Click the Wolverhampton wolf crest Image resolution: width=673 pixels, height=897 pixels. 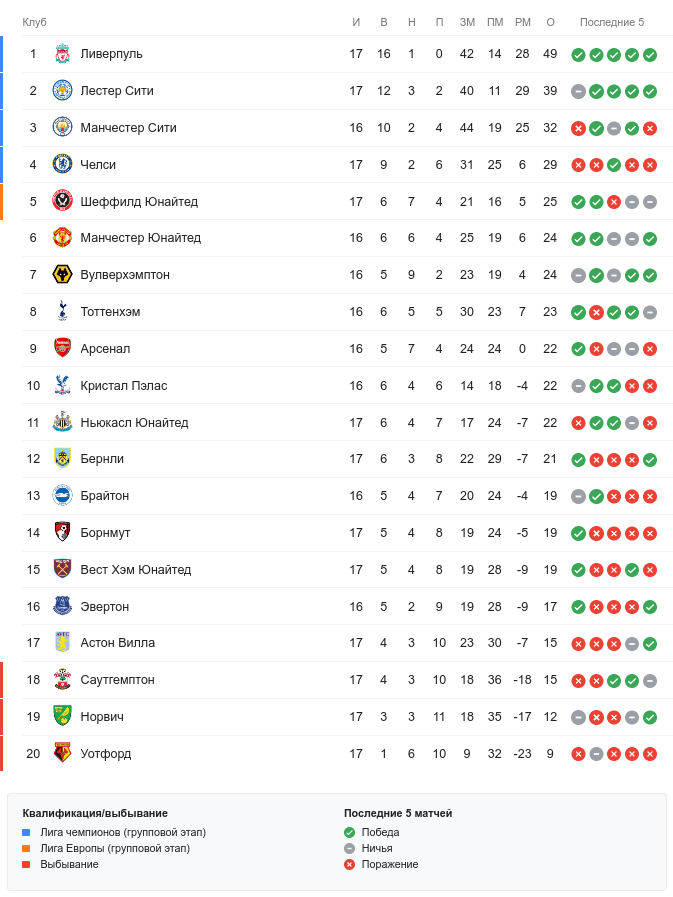[x=62, y=275]
